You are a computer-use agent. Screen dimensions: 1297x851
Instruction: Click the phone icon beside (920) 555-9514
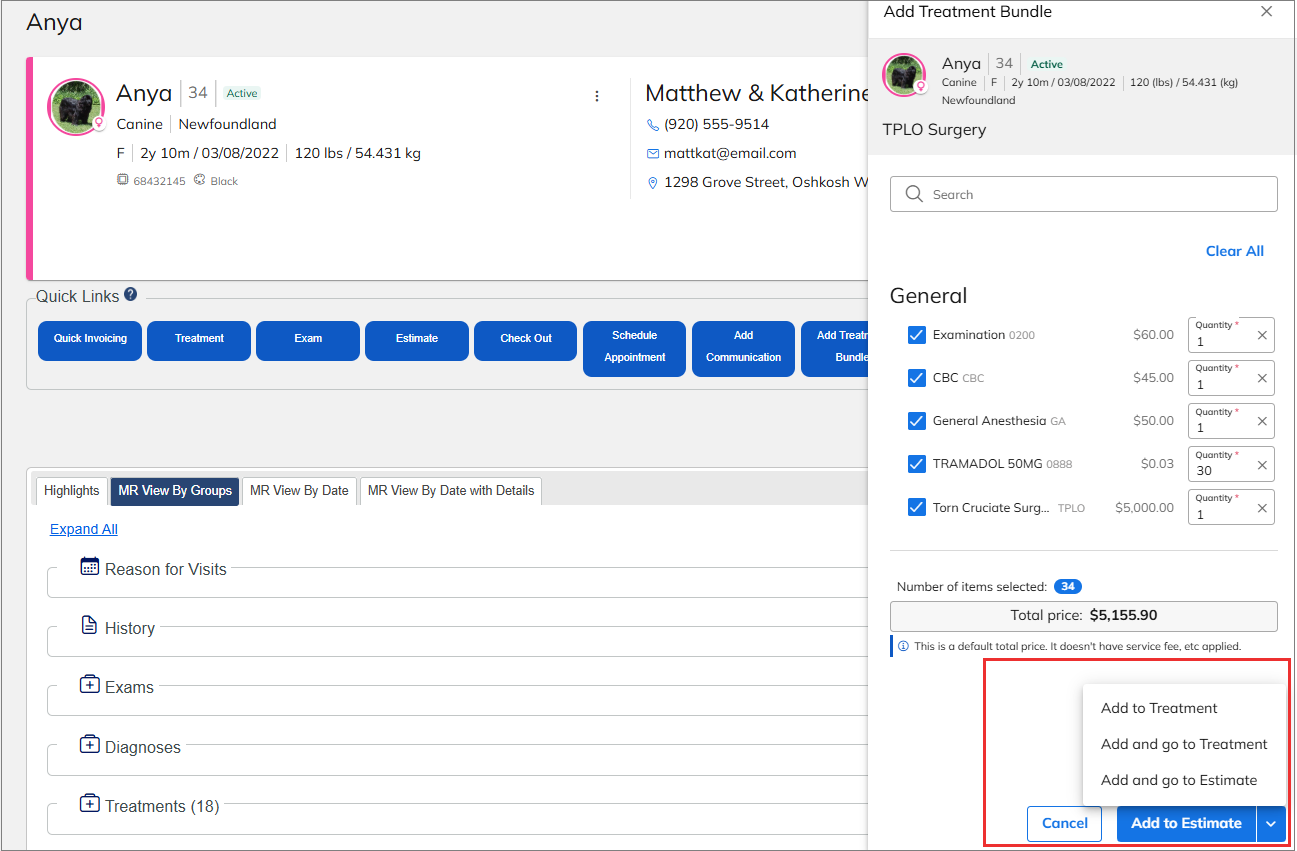[653, 124]
